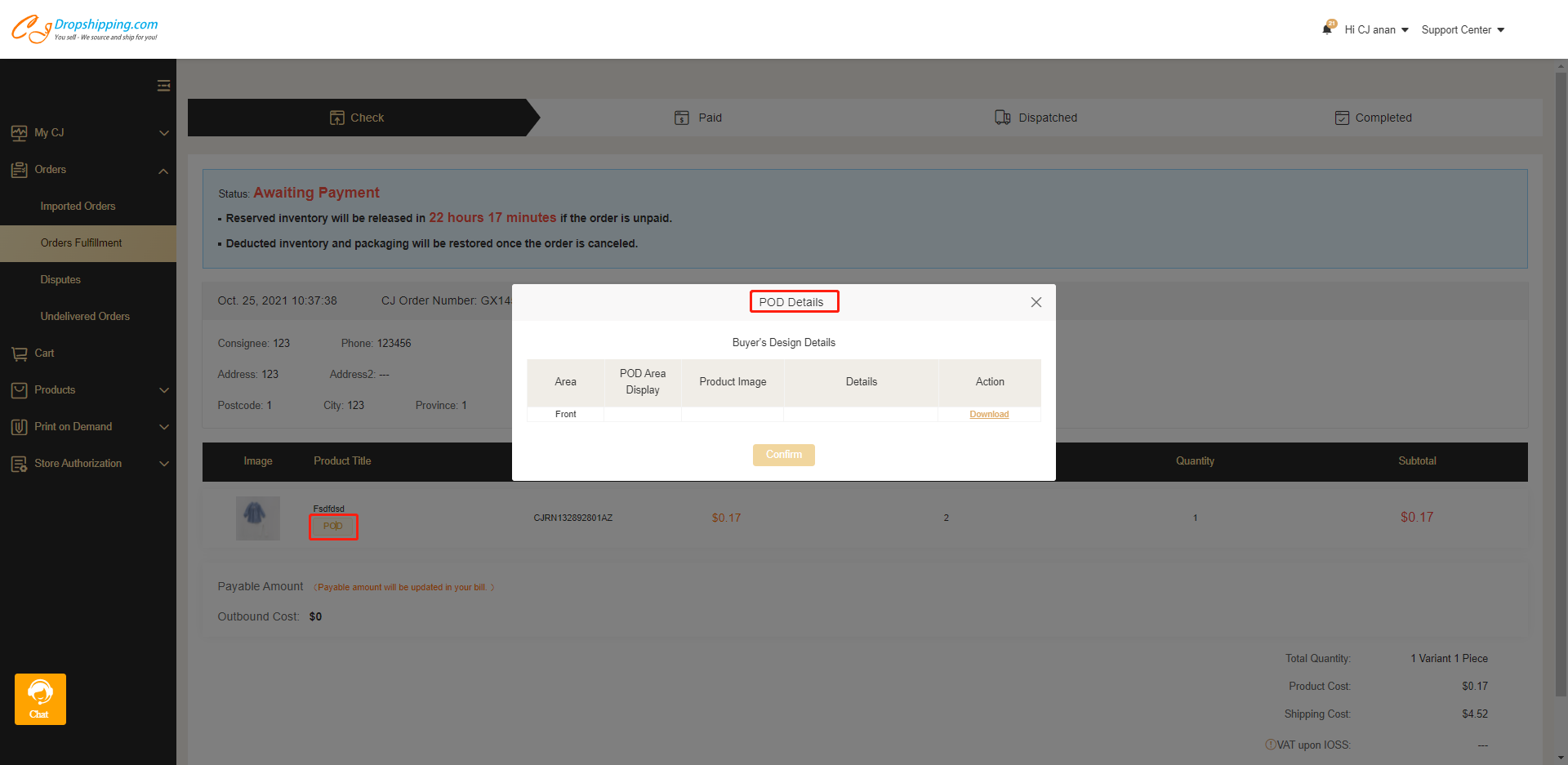
Task: Expand the Products menu chevron
Action: coord(163,390)
